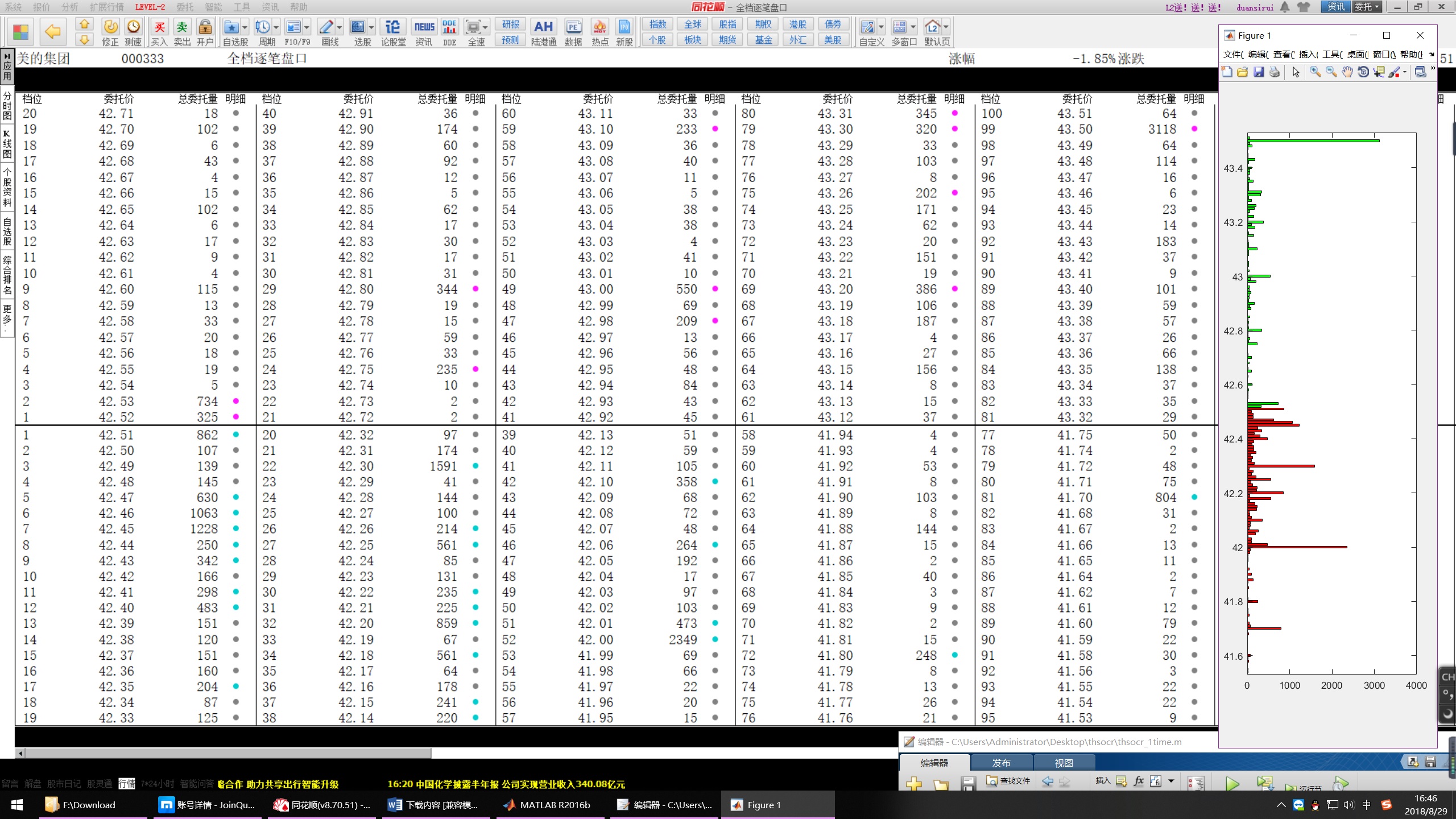Expand the 全速 dropdown arrow

pyautogui.click(x=486, y=27)
